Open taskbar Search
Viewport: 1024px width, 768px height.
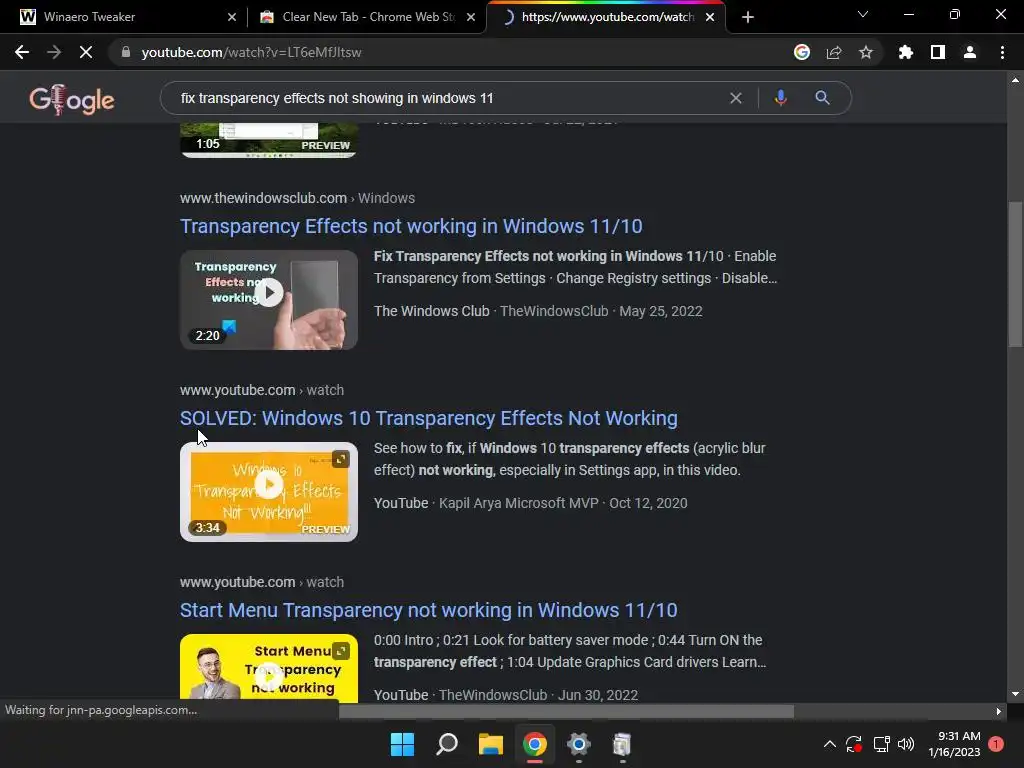(447, 744)
